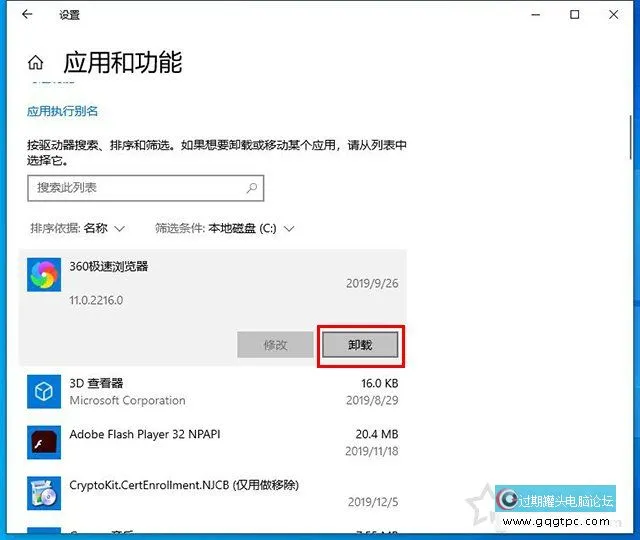This screenshot has height=540, width=640.
Task: Click the date 2019/8/29
Action: click(x=372, y=400)
